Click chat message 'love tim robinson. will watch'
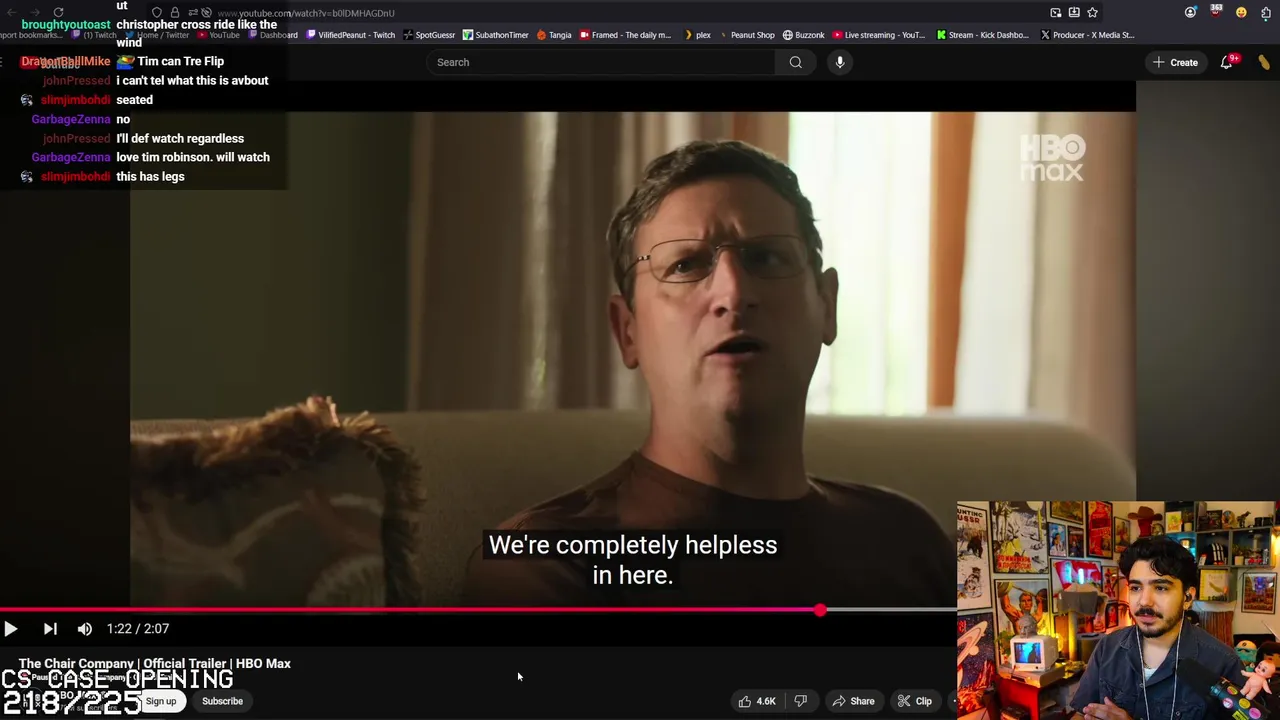The width and height of the screenshot is (1280, 720). coord(193,157)
